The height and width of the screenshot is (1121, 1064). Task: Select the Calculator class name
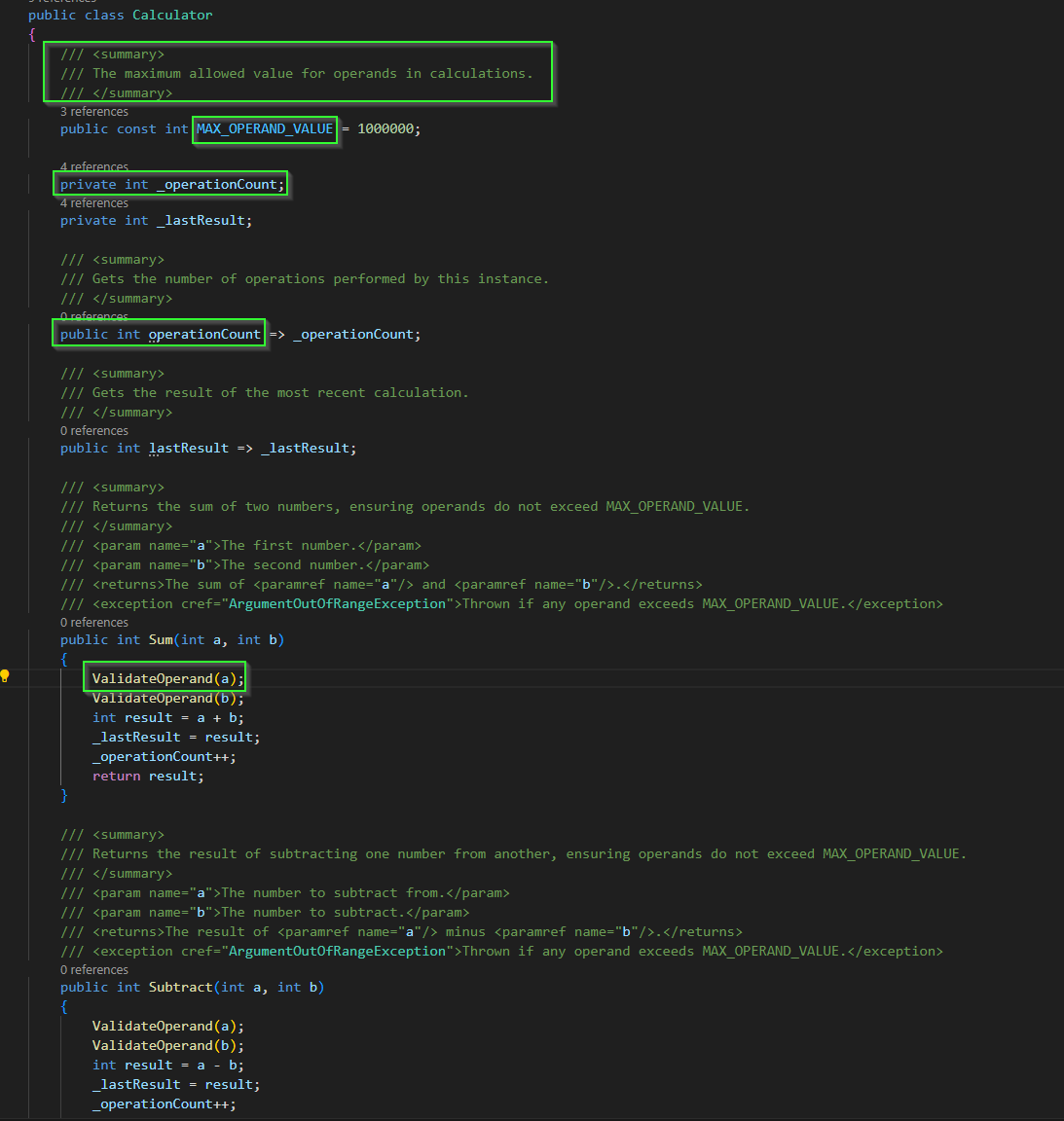[172, 15]
